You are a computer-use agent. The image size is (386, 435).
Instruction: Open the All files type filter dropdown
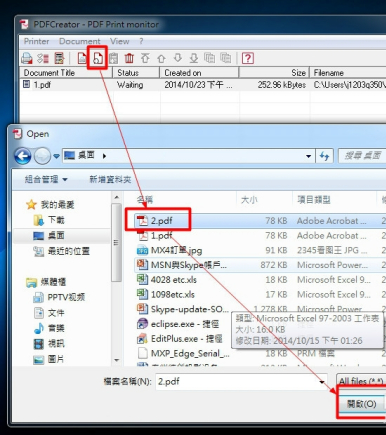coord(361,381)
